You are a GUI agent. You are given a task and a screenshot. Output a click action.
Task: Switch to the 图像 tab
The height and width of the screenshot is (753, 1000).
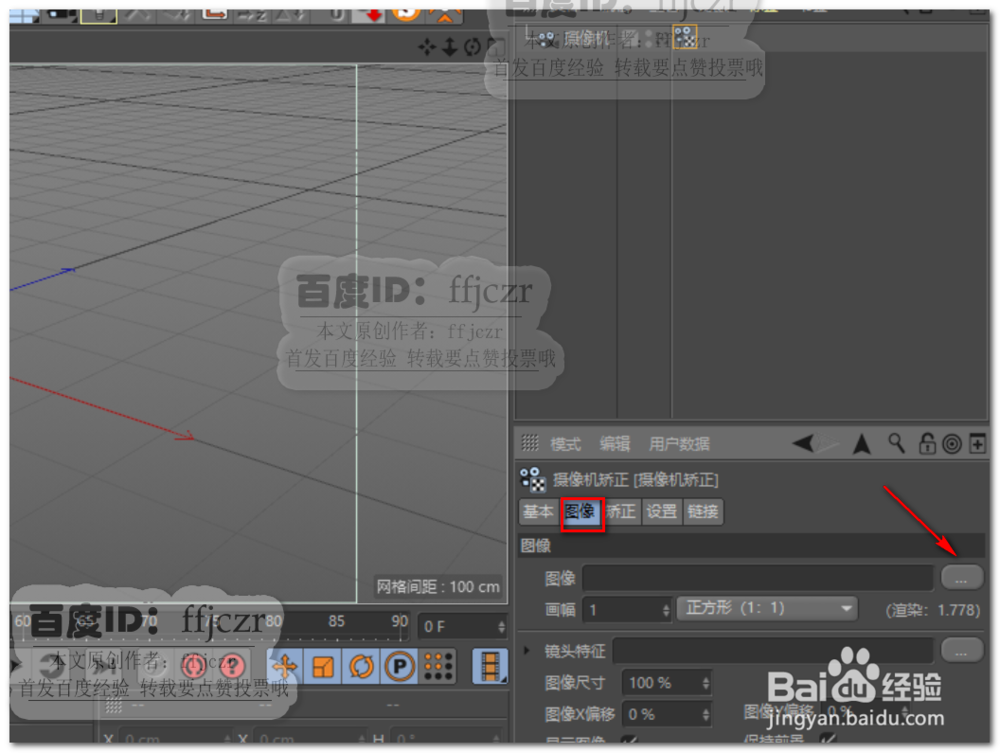point(581,512)
